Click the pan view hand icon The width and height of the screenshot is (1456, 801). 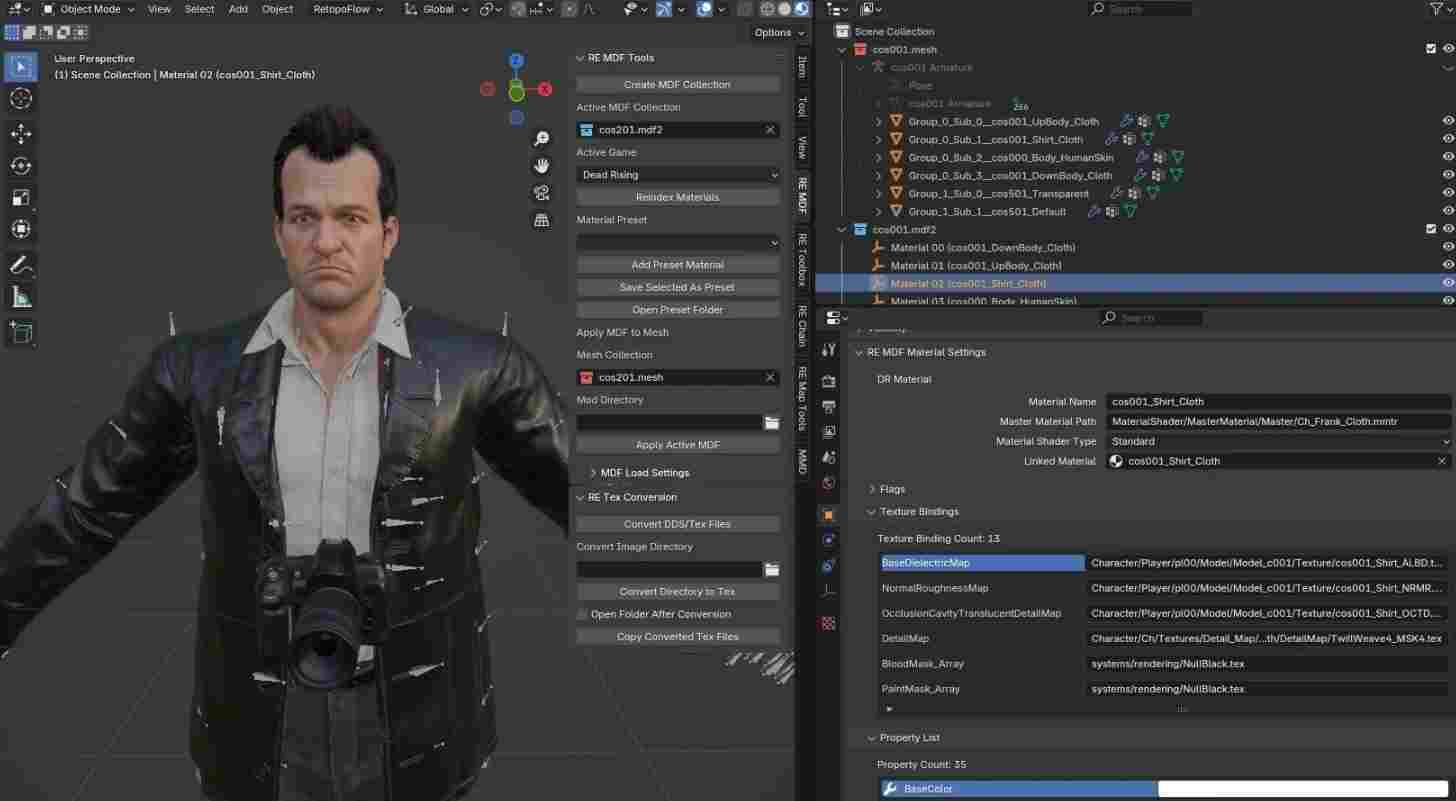pos(542,166)
